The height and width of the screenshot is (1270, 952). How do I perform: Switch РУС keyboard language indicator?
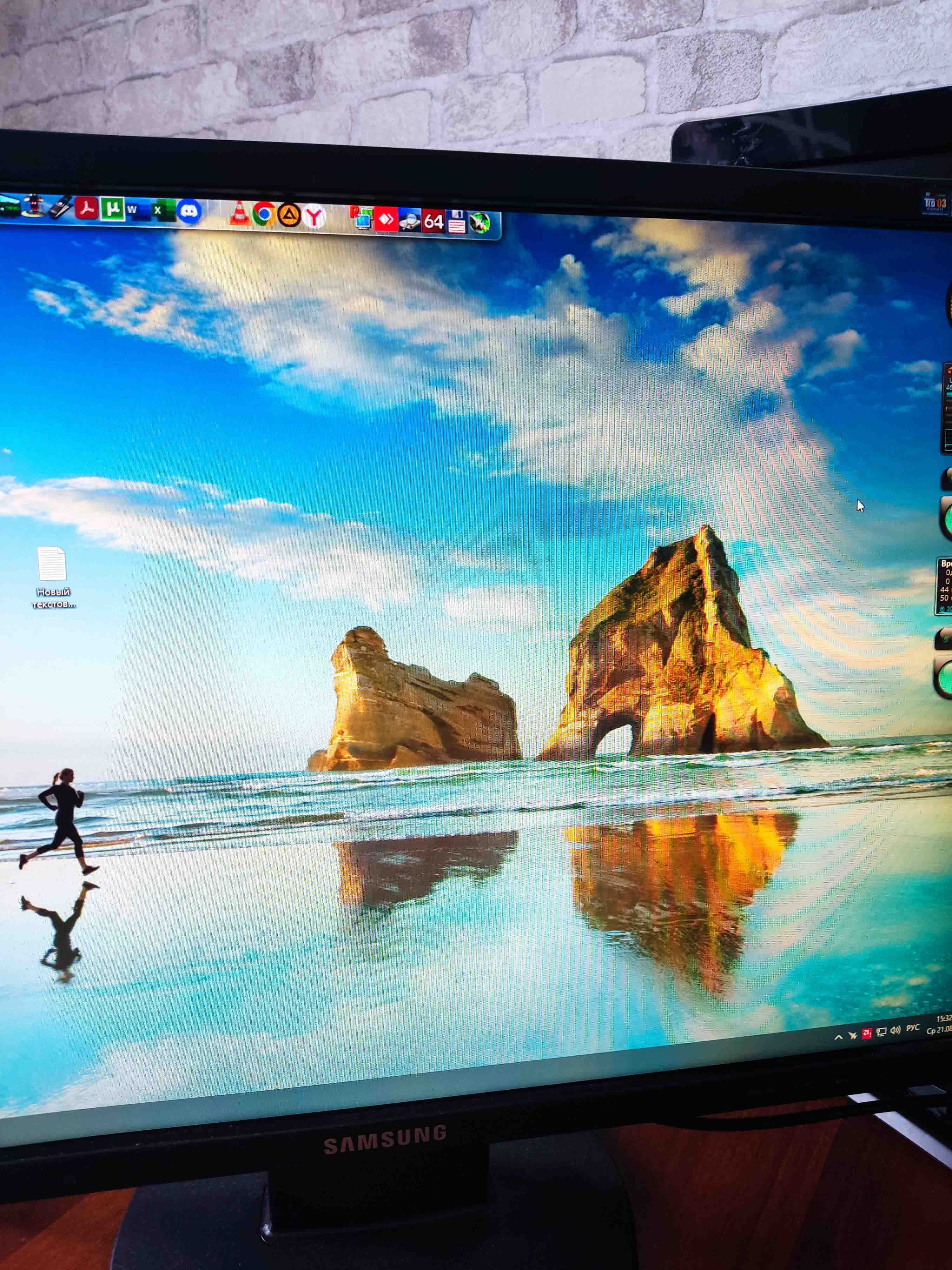[x=913, y=1028]
